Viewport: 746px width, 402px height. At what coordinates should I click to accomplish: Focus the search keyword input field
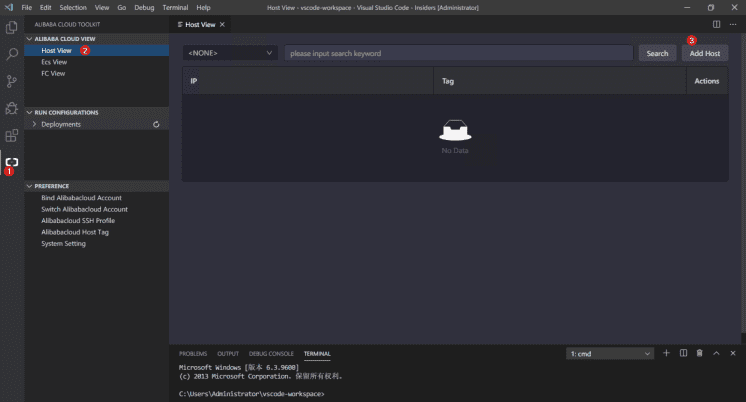click(x=459, y=53)
